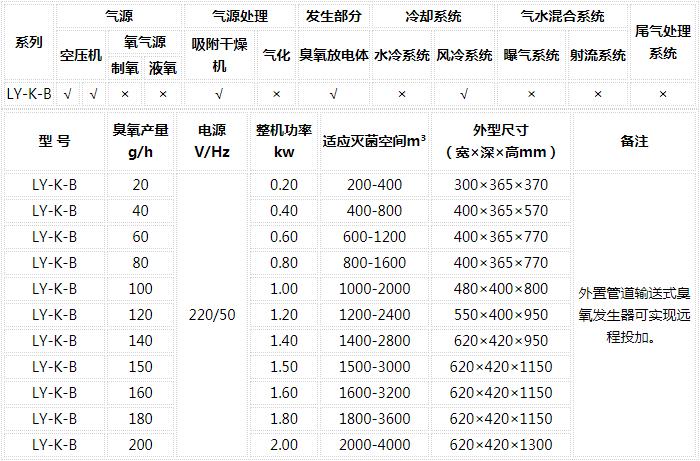Select the space range 1200-2400
700x461 pixels.
(374, 315)
